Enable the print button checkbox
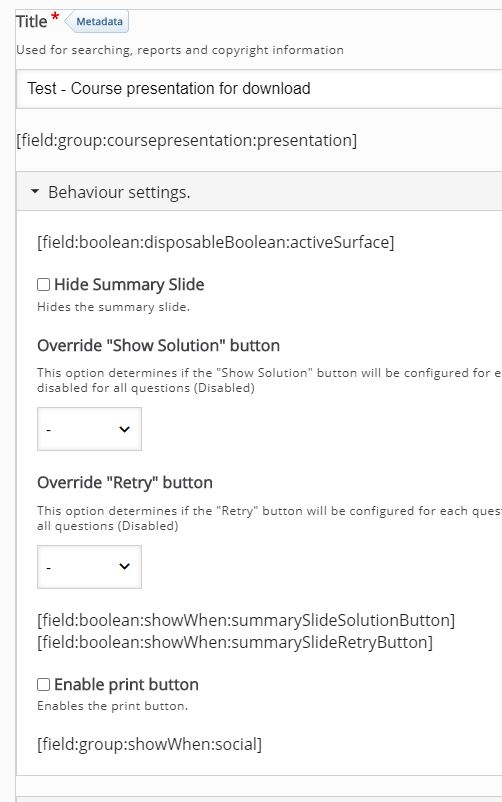This screenshot has height=802, width=502. click(43, 684)
